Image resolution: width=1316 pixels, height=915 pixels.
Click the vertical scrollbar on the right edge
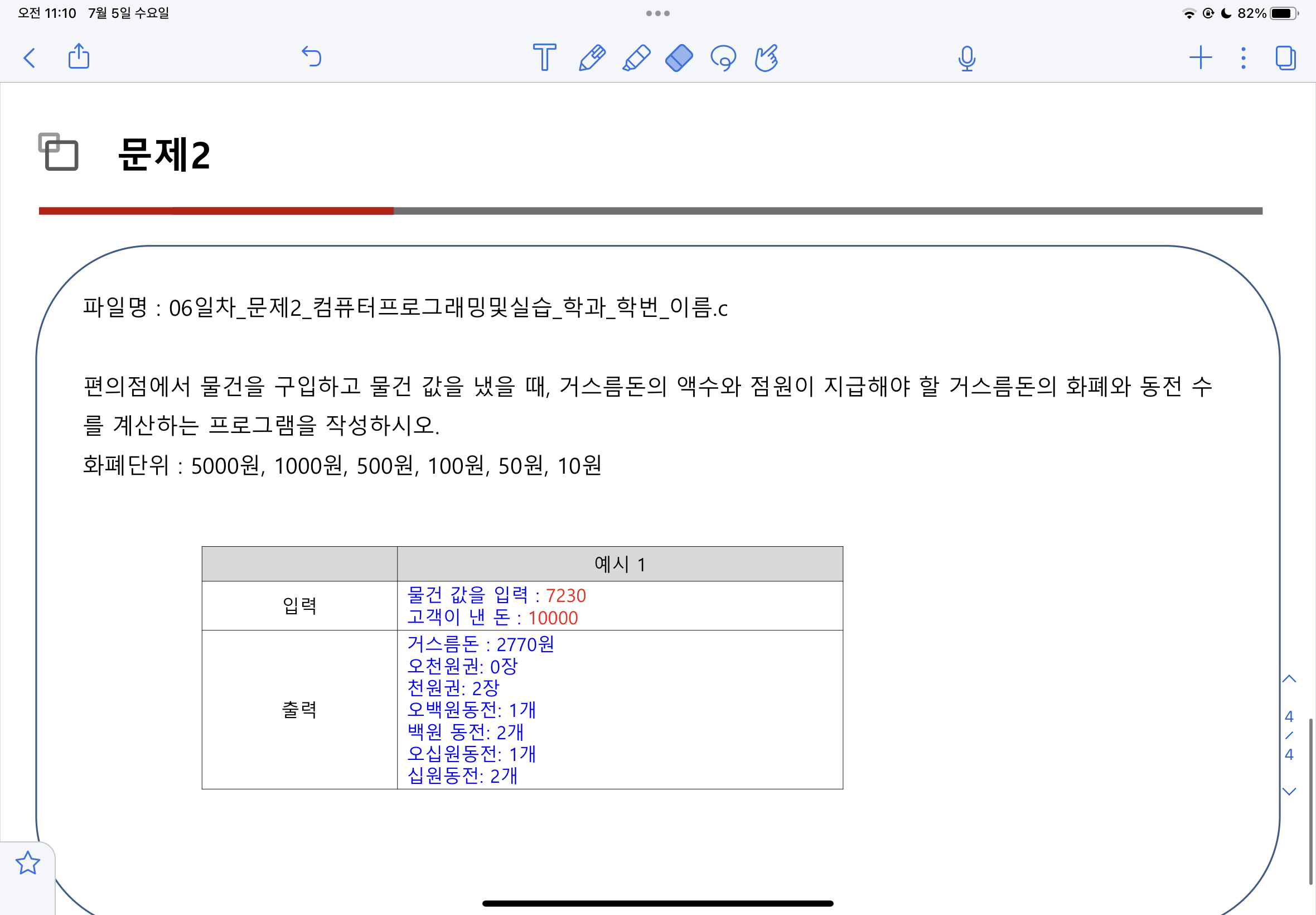pyautogui.click(x=1310, y=803)
